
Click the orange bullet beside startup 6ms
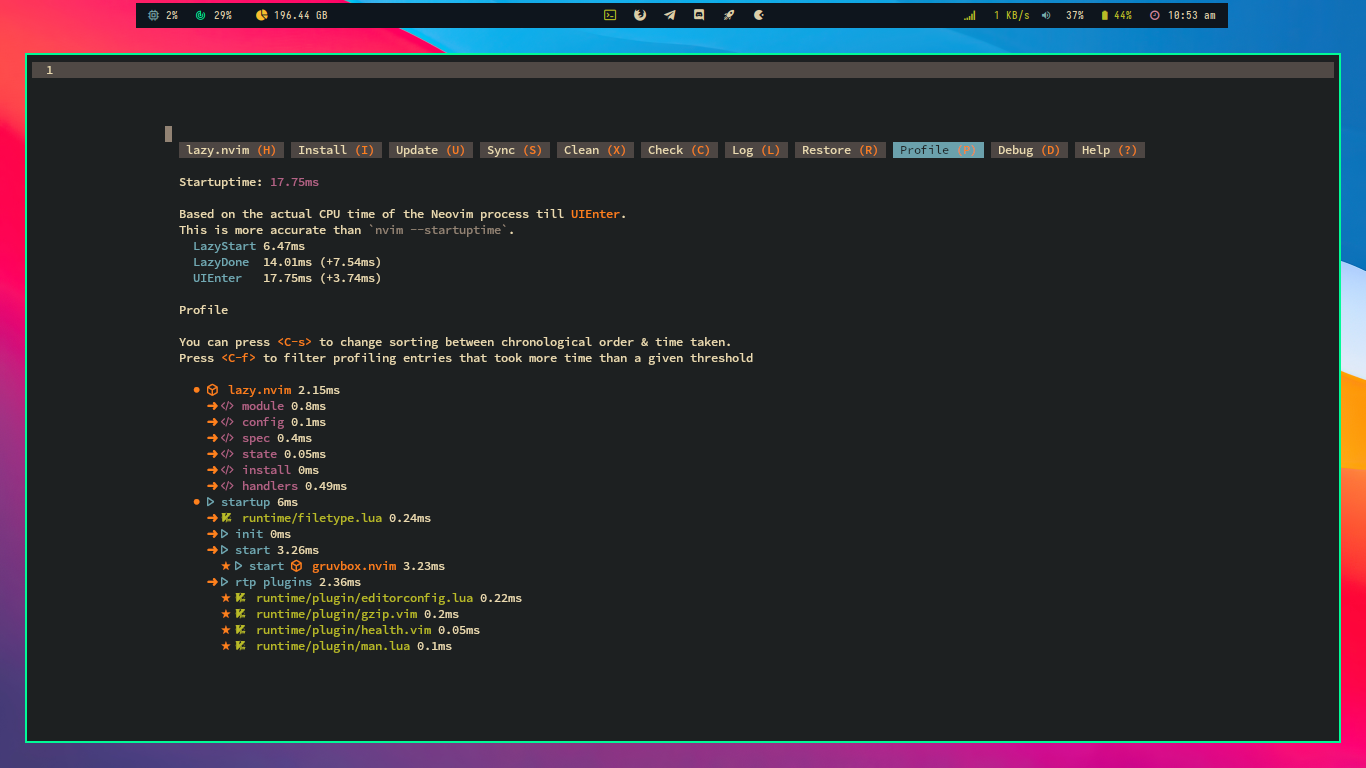197,502
